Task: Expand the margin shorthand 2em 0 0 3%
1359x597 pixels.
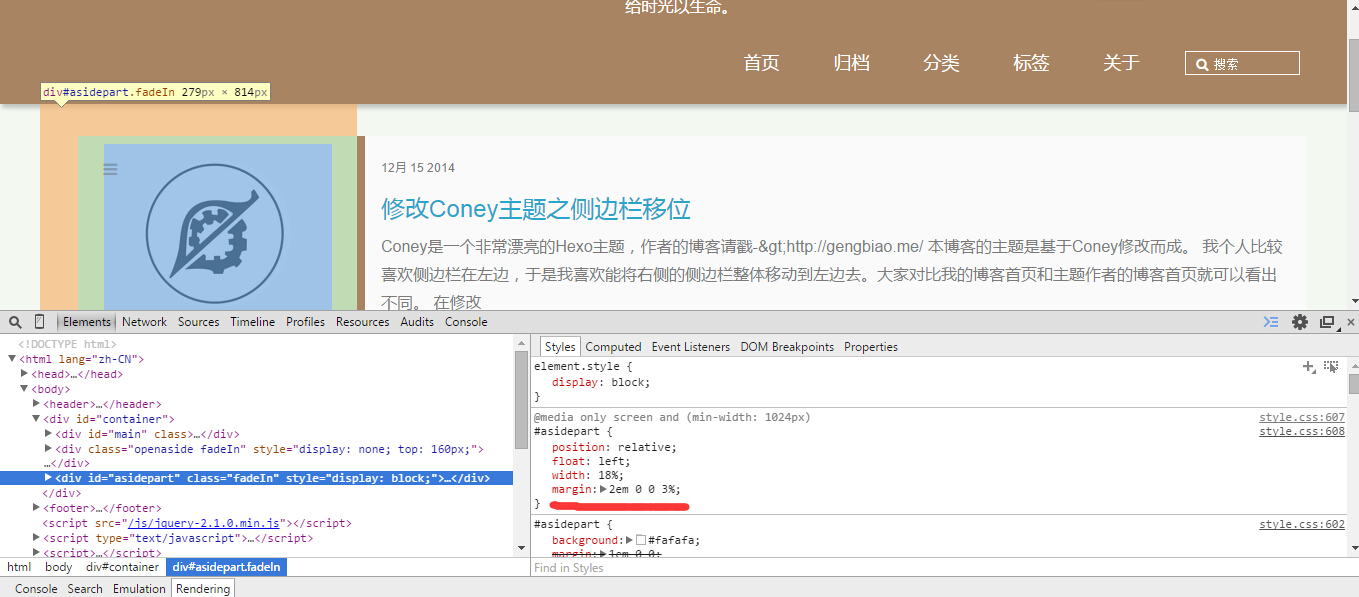Action: [603, 490]
